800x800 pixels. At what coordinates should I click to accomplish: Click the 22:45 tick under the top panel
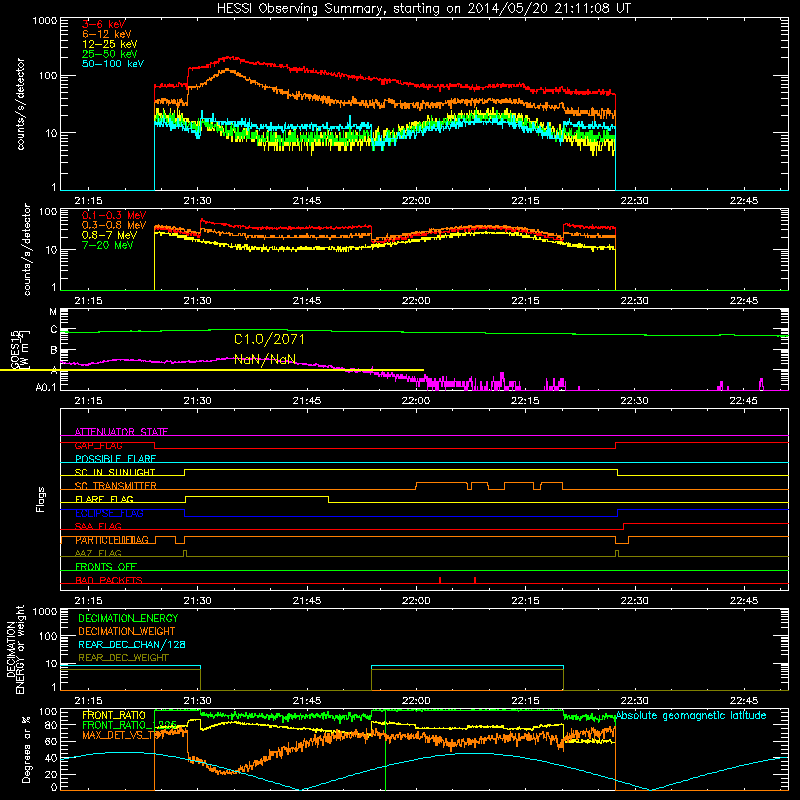(x=743, y=201)
